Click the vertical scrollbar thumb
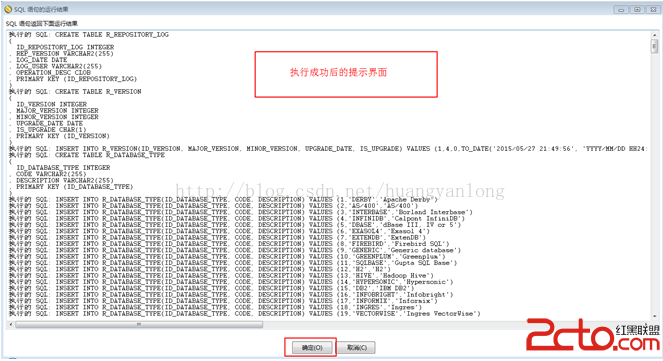This screenshot has height=361, width=663. [x=655, y=46]
